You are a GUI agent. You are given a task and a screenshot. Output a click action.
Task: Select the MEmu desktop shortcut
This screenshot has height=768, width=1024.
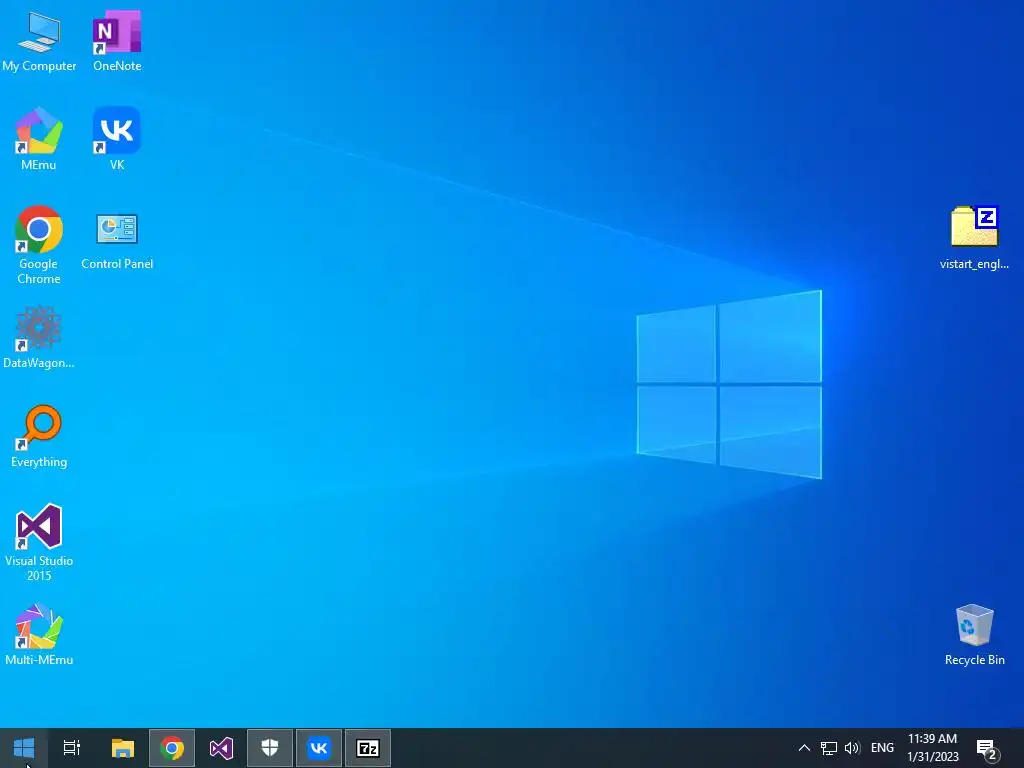tap(39, 139)
